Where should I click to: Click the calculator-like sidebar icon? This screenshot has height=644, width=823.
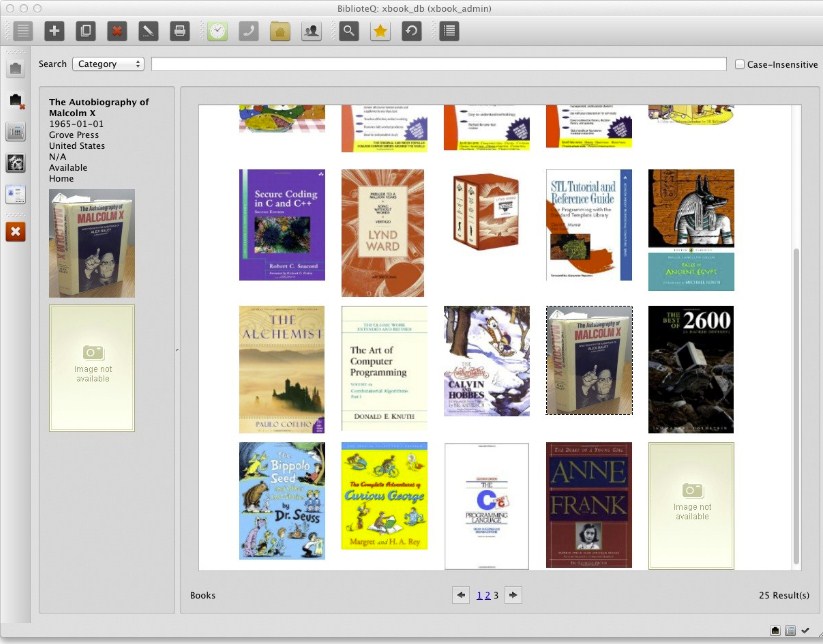pos(15,132)
